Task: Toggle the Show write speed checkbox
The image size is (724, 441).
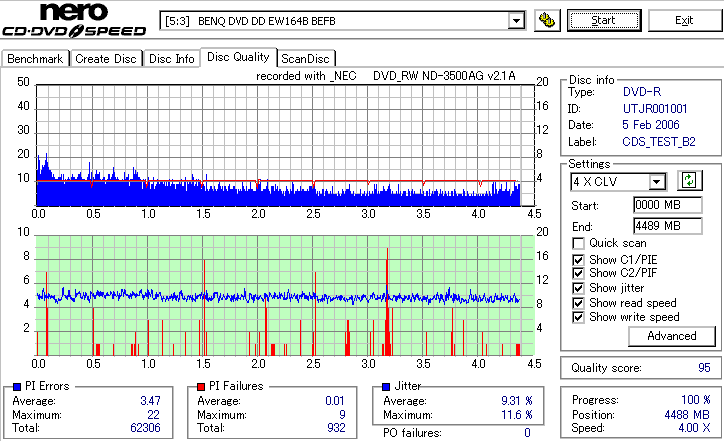Action: click(x=578, y=317)
